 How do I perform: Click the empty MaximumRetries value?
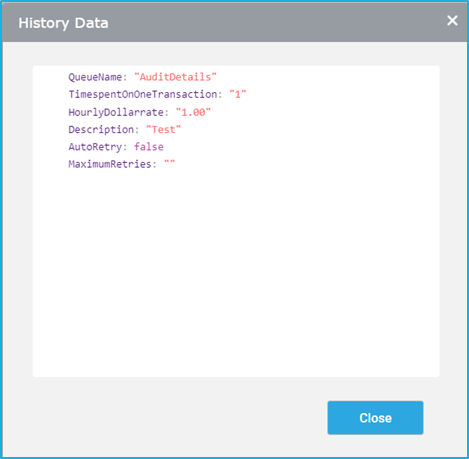point(169,163)
